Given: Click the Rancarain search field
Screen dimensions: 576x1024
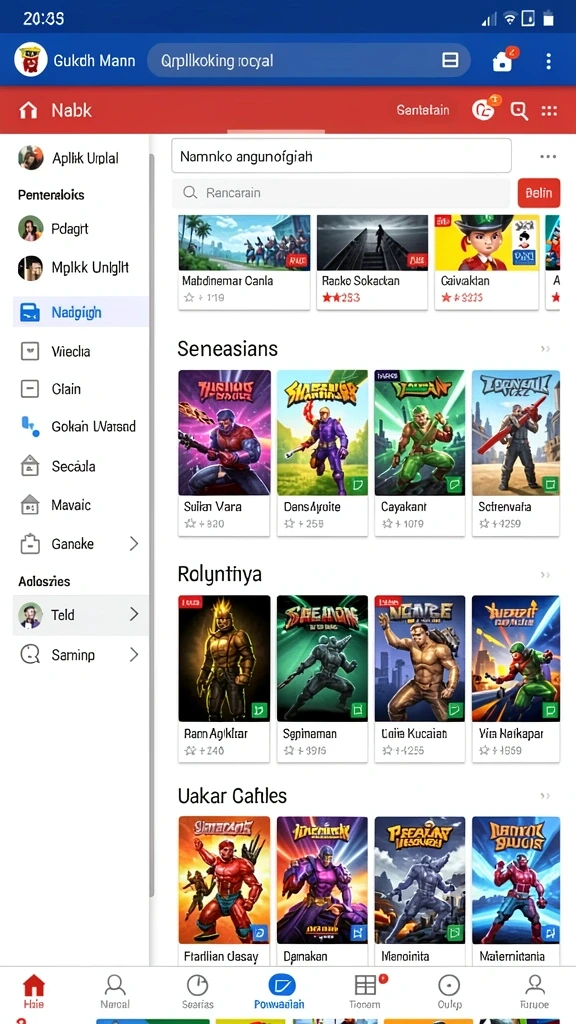Looking at the screenshot, I should click(341, 193).
